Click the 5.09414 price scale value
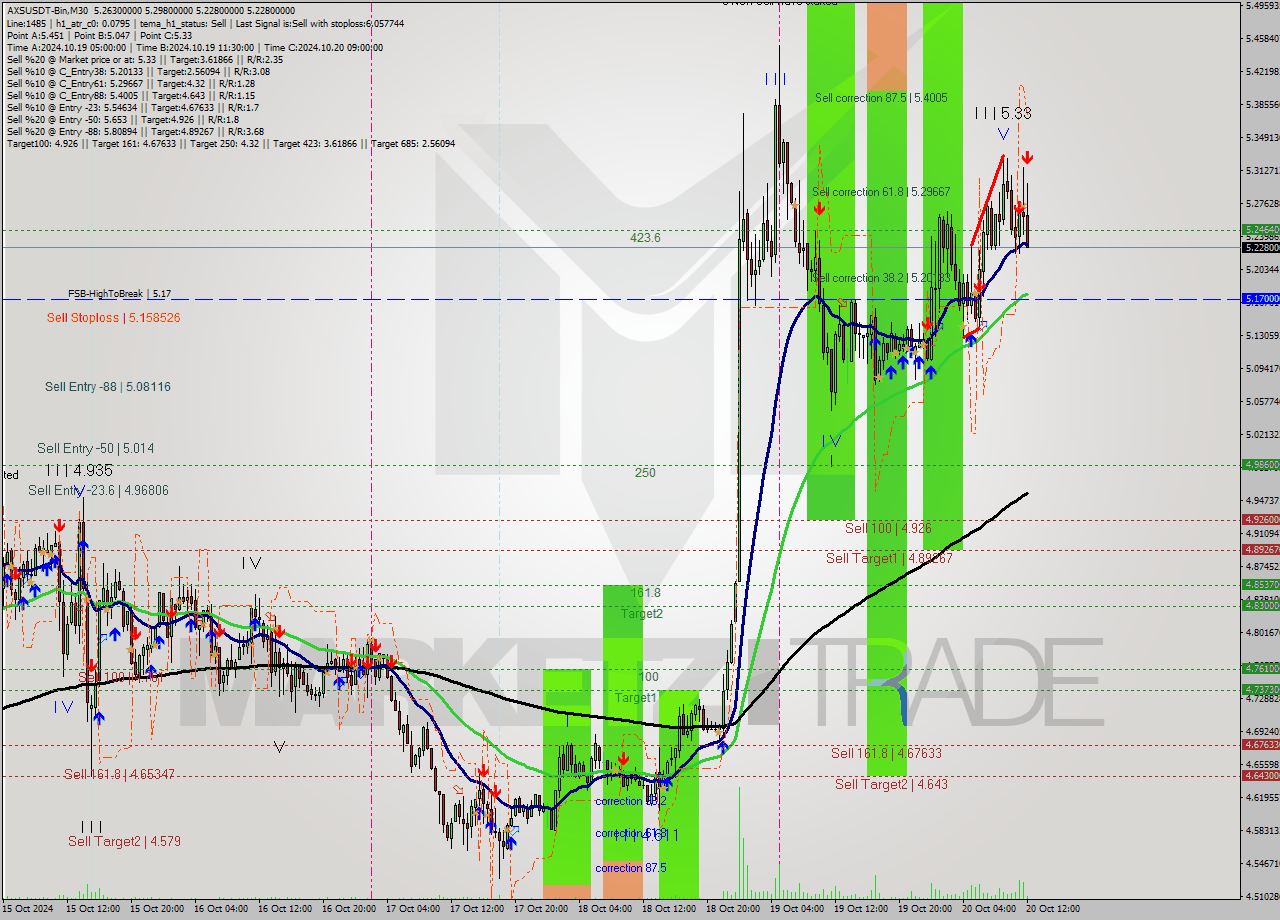The width and height of the screenshot is (1280, 920). (x=1262, y=368)
